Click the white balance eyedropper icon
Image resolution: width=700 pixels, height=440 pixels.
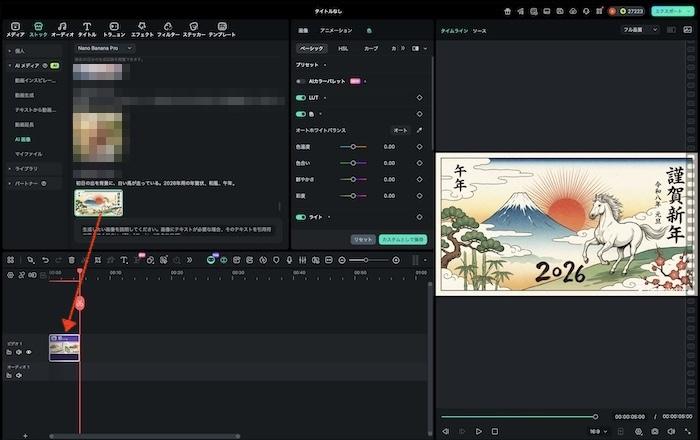click(420, 130)
